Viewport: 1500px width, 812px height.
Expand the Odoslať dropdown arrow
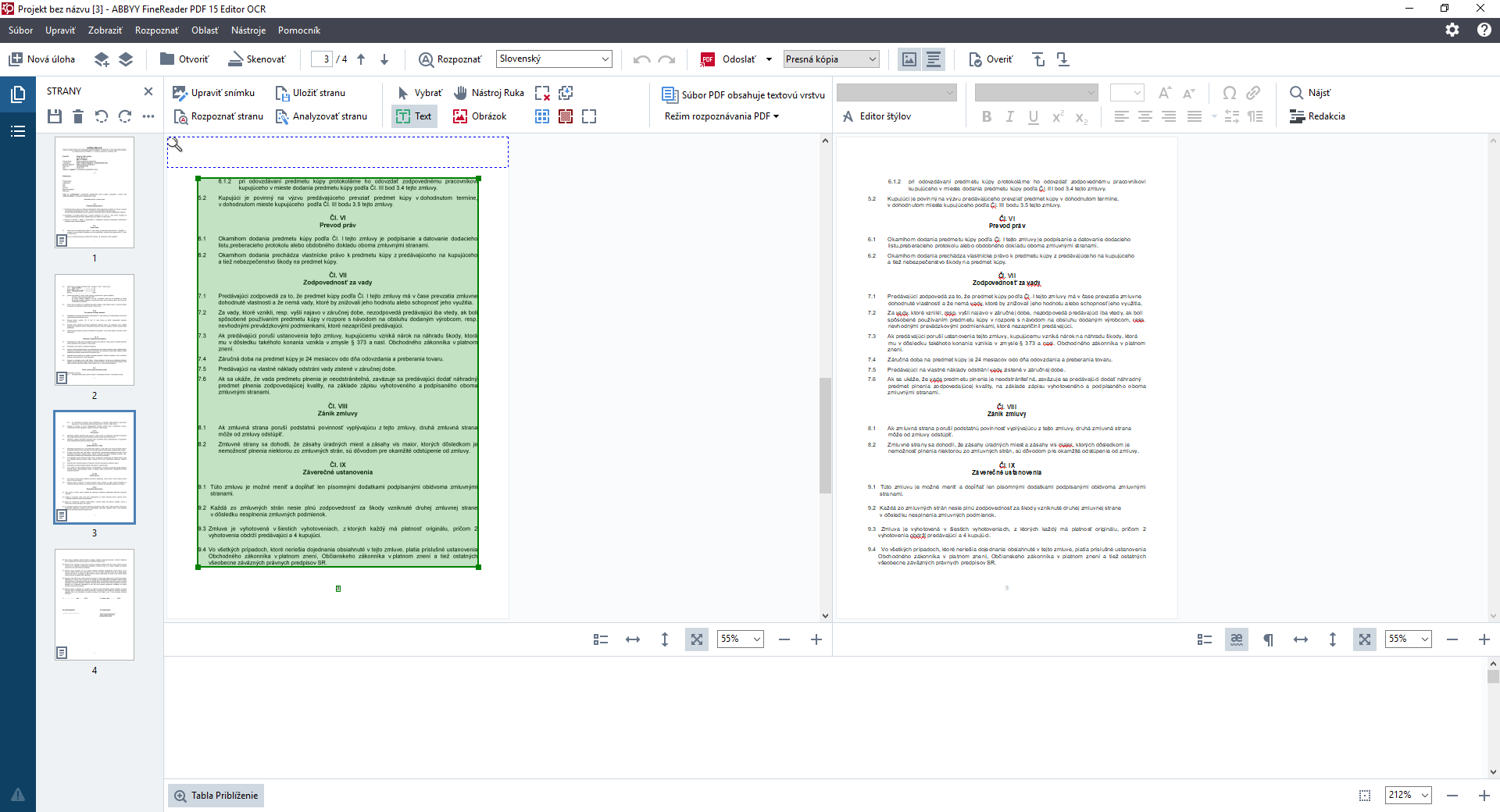pos(769,59)
